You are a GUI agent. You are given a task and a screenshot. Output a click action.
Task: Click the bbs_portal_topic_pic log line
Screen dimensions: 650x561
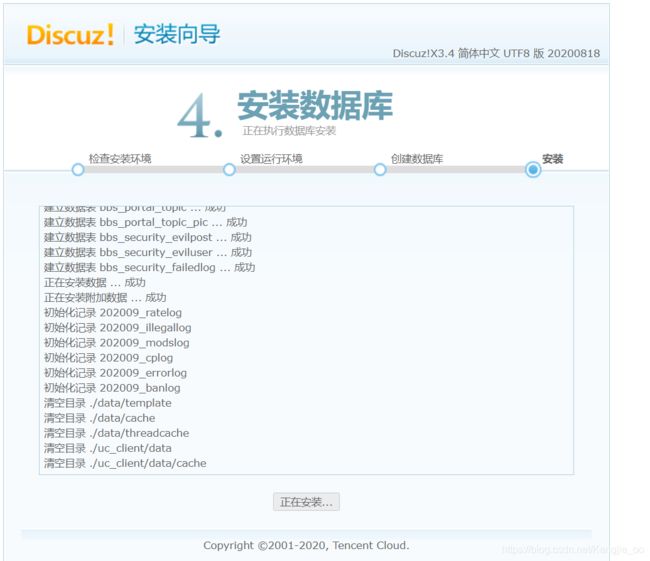(146, 222)
